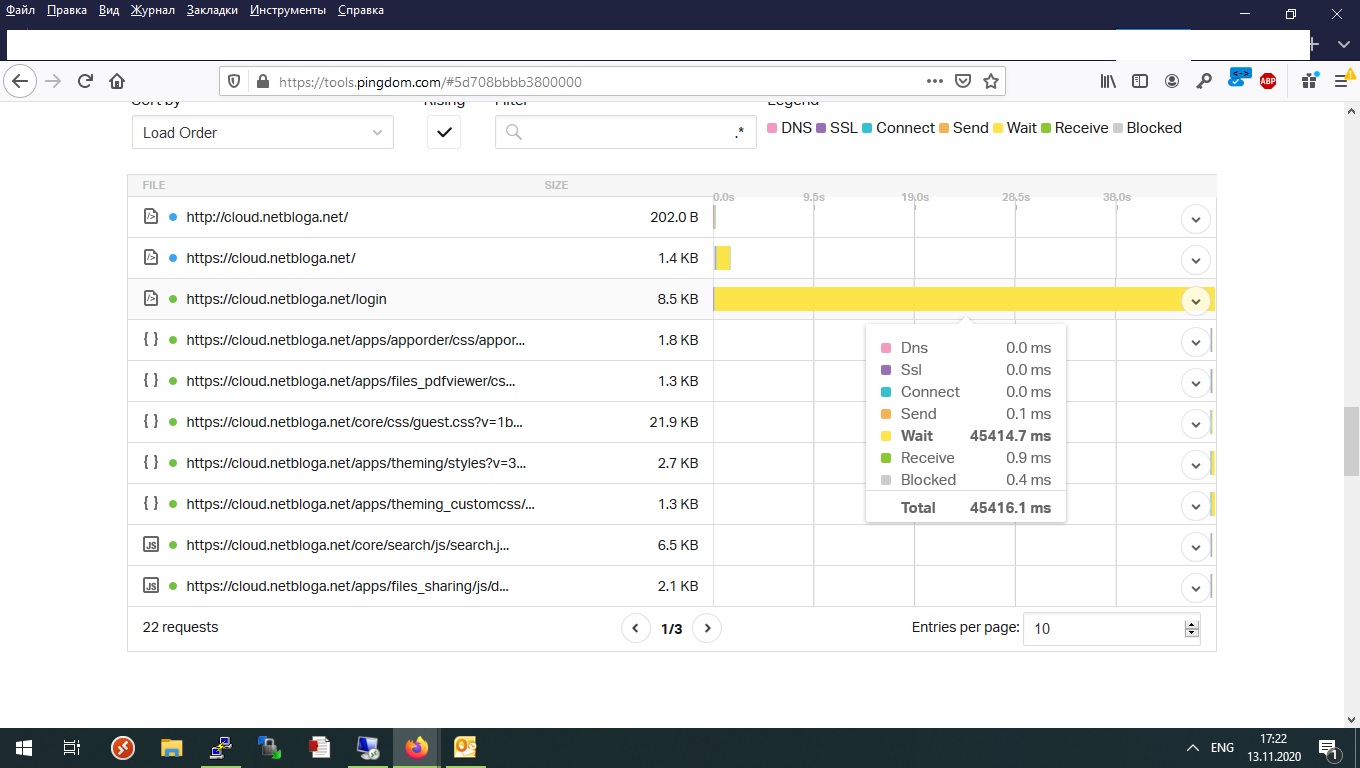The height and width of the screenshot is (768, 1360).
Task: Open the Load Order sort dropdown
Action: [x=262, y=132]
